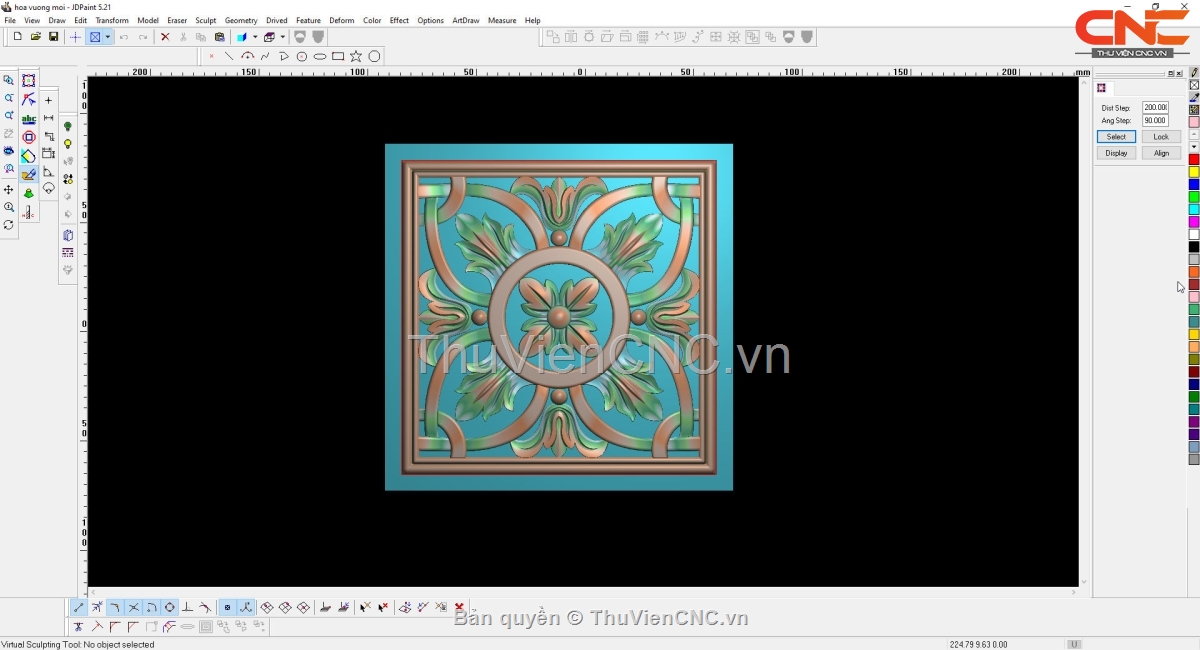Screen dimensions: 1200x650
Task: Click the Select button in the side panel
Action: pos(1116,137)
